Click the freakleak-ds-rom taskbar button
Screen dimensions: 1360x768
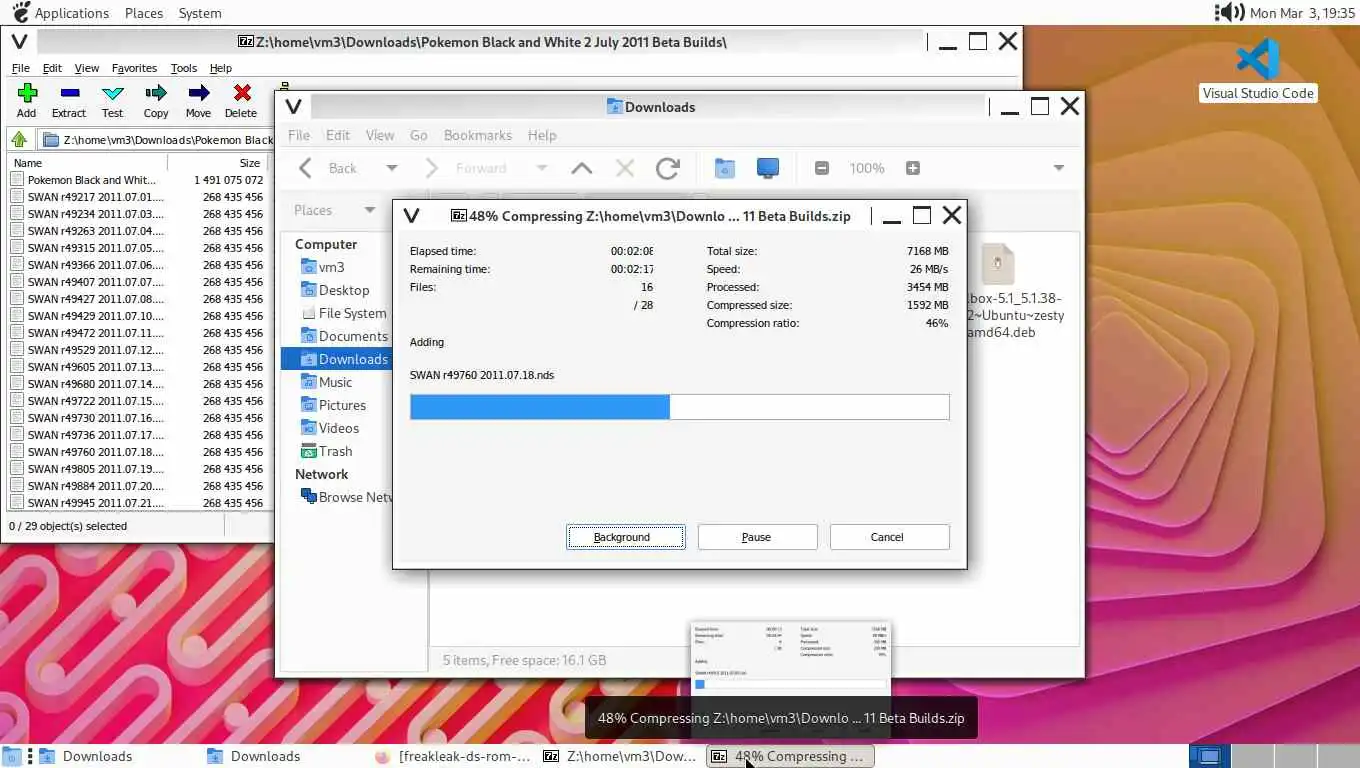click(x=454, y=756)
